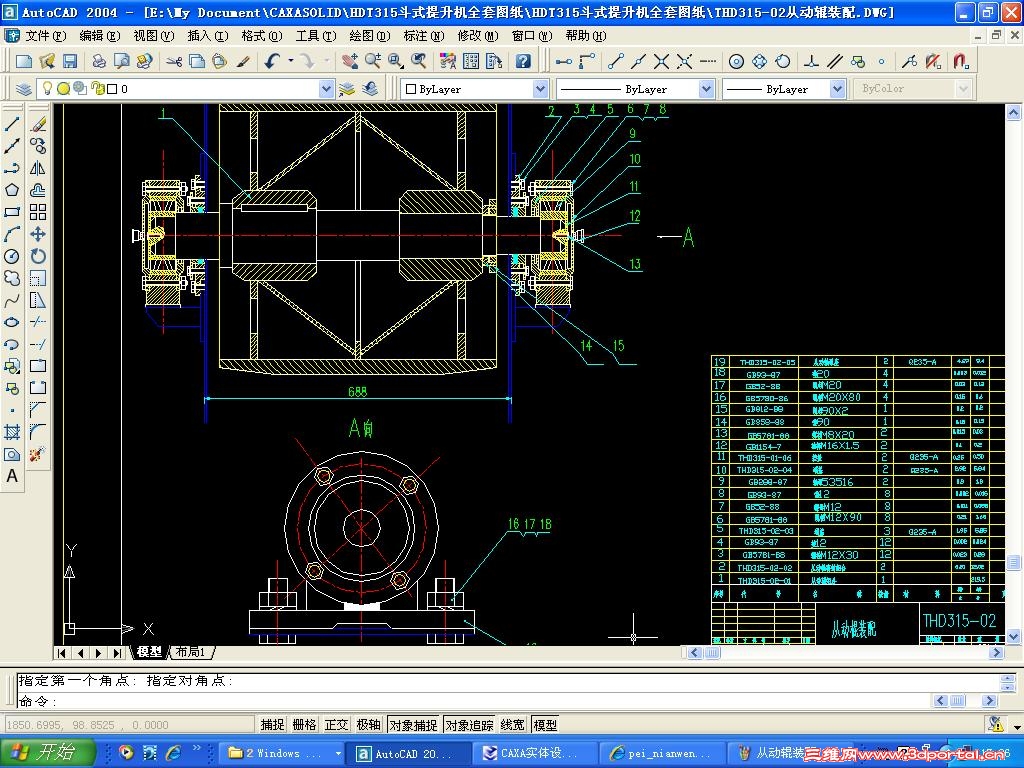Click the horizontal scrollbar right arrow

coord(996,652)
